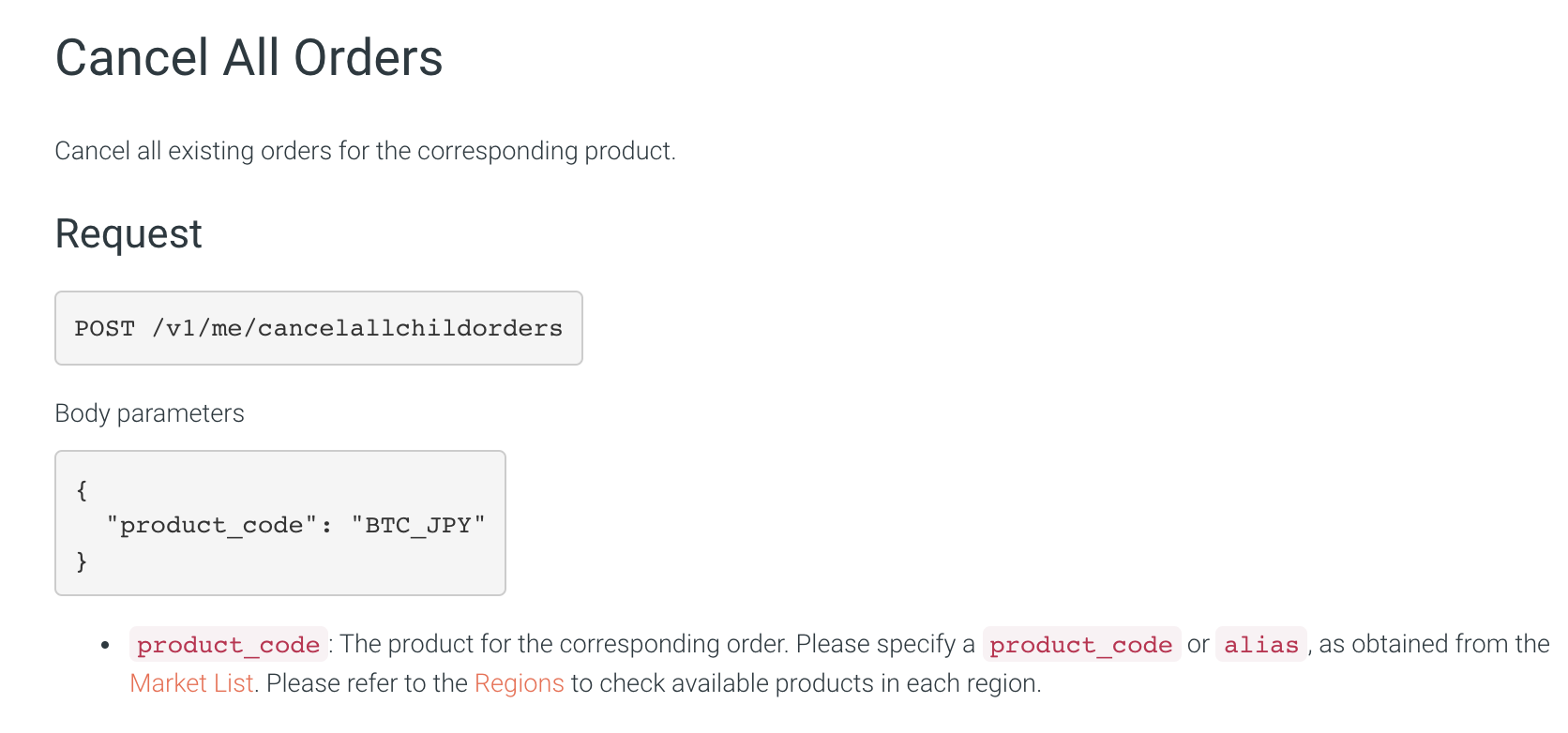Viewport: 1568px width, 733px height.
Task: Click the text "as obtained from the"
Action: [1434, 645]
